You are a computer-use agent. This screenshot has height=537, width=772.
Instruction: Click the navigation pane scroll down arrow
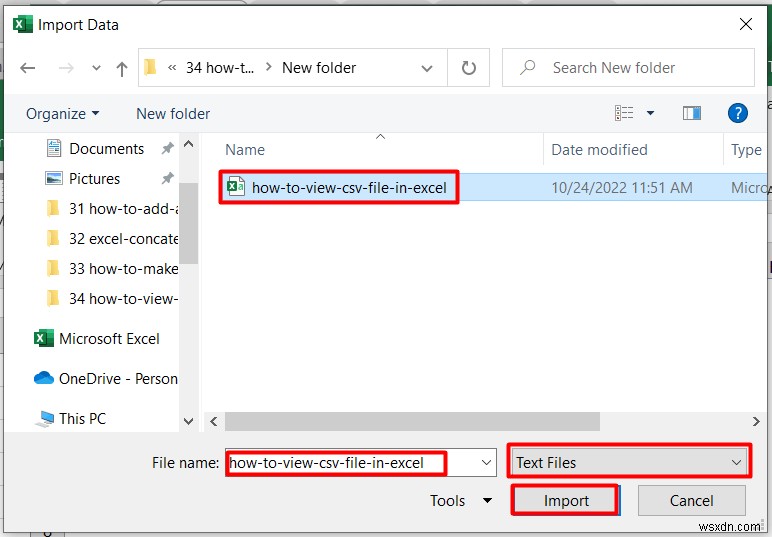point(189,421)
